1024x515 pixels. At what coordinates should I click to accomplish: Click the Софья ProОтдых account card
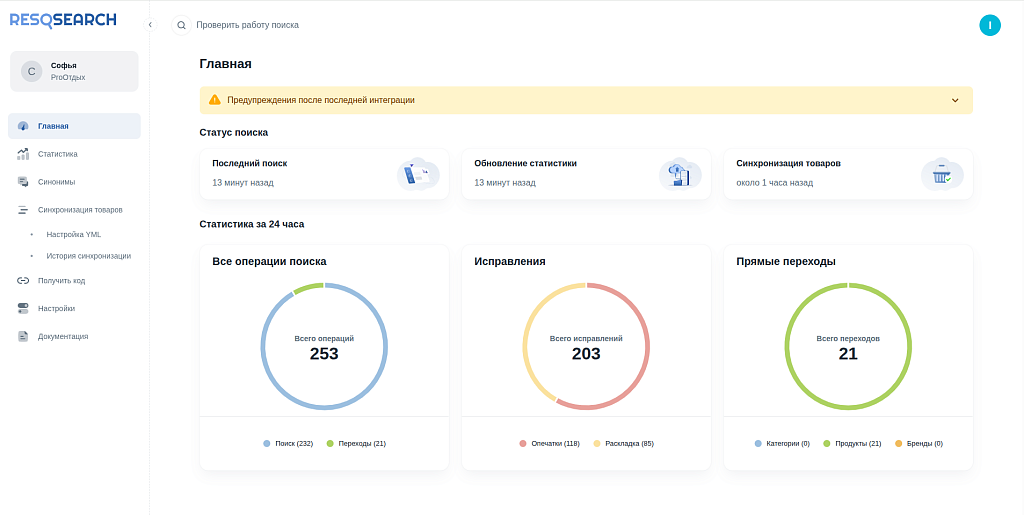click(74, 71)
